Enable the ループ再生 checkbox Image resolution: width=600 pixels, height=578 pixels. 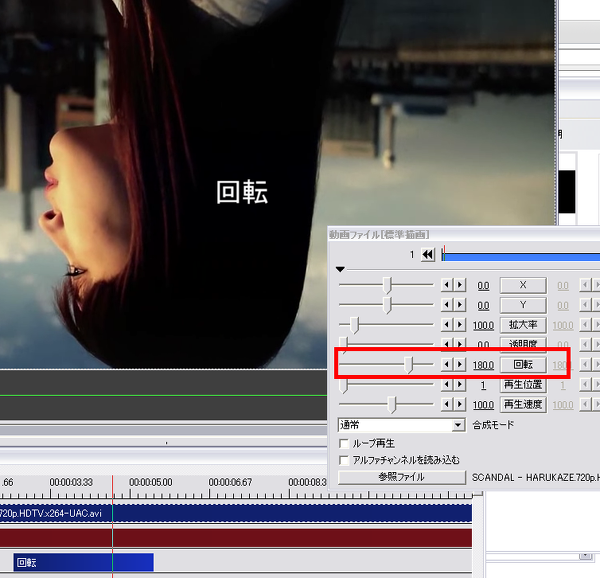coord(345,443)
